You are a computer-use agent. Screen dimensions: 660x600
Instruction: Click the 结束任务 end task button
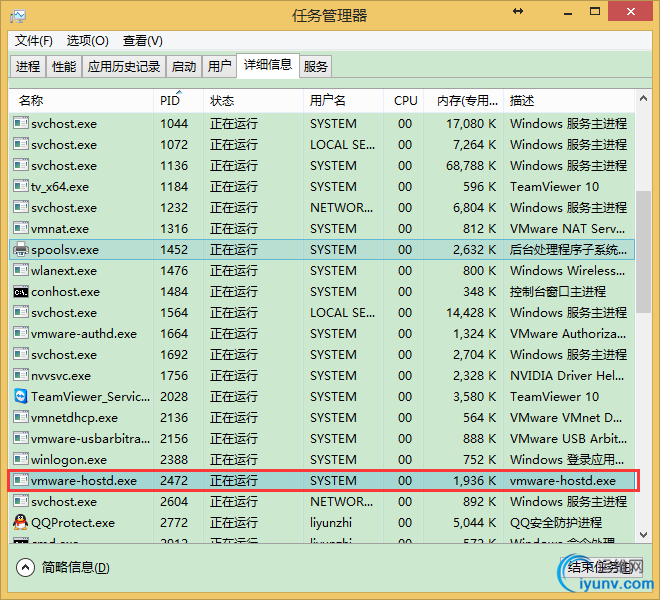point(601,567)
